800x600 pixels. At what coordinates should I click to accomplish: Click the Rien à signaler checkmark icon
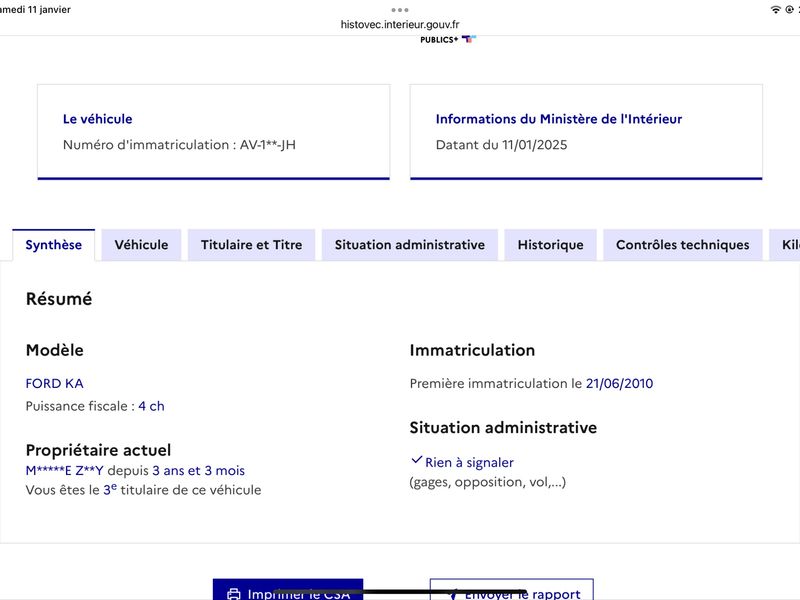416,460
